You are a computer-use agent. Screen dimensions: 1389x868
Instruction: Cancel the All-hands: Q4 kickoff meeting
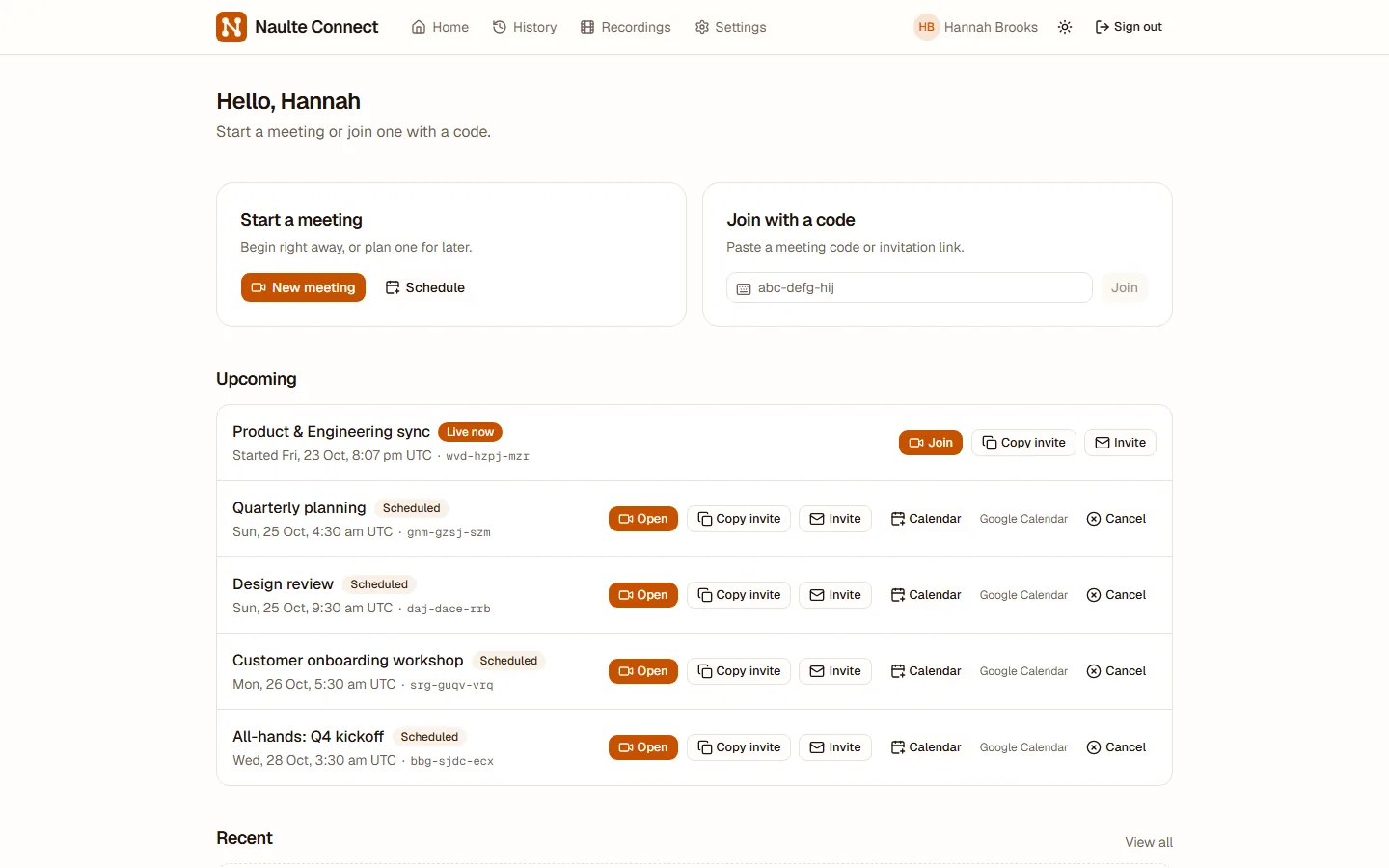click(x=1116, y=747)
